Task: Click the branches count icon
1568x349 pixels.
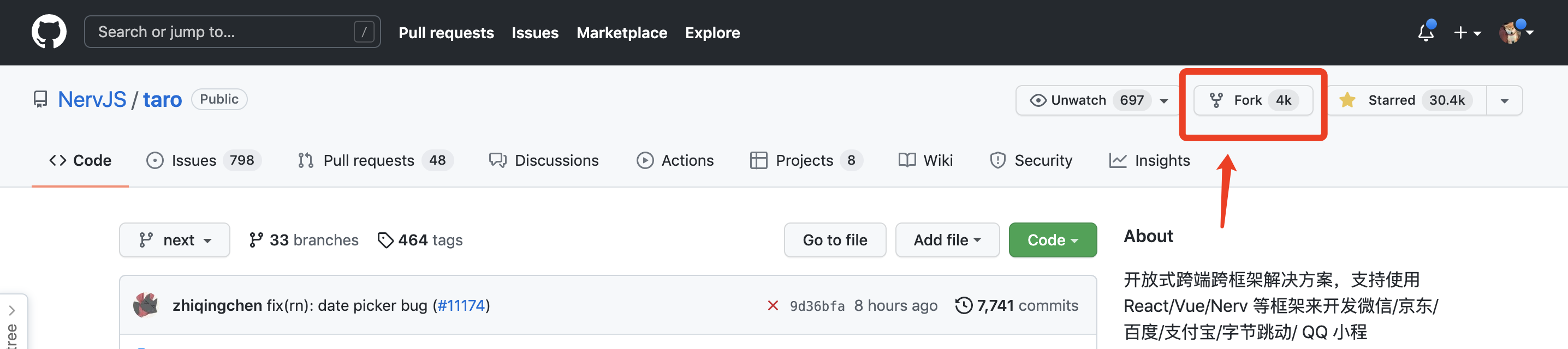Action: [x=256, y=240]
